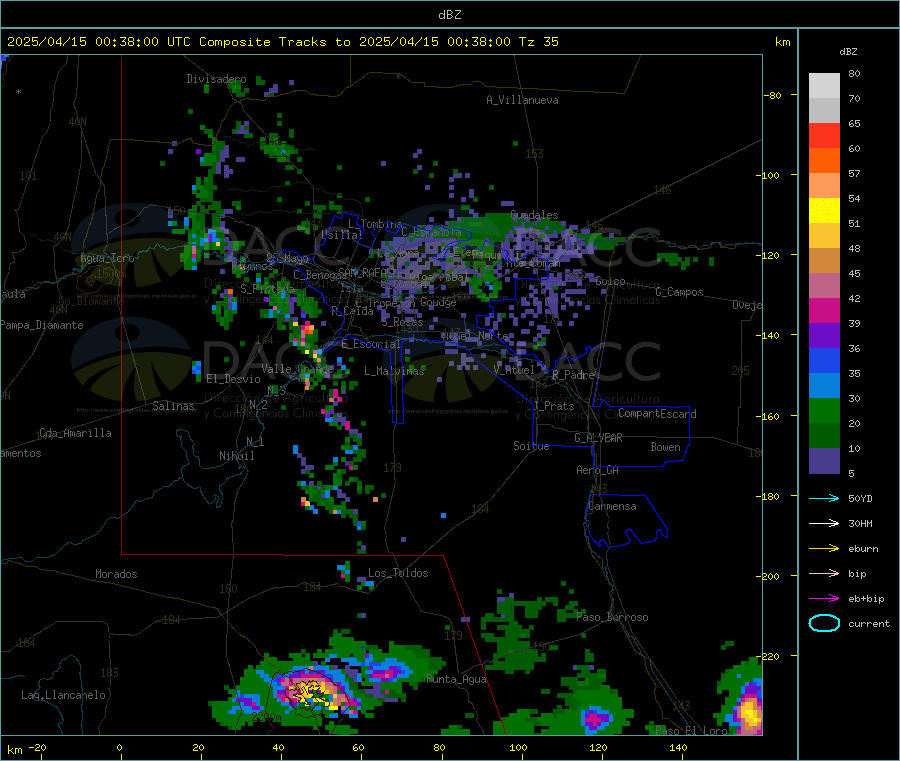Click the 0 km tick on horizontal axis

[119, 747]
